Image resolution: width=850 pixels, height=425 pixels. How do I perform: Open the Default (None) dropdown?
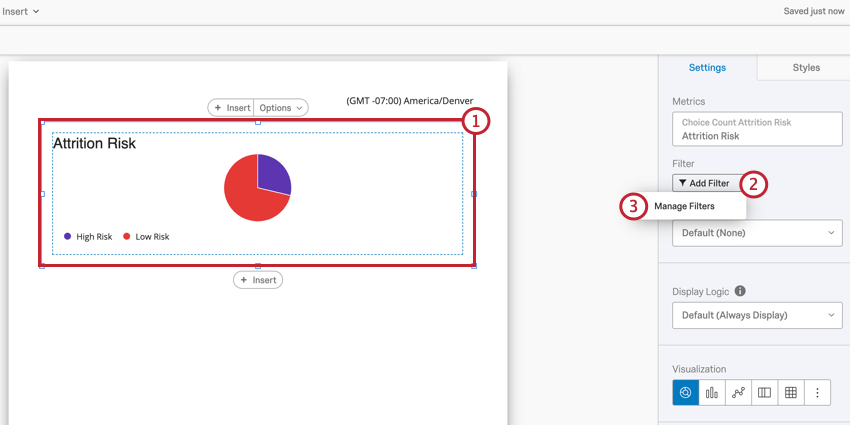coord(757,233)
